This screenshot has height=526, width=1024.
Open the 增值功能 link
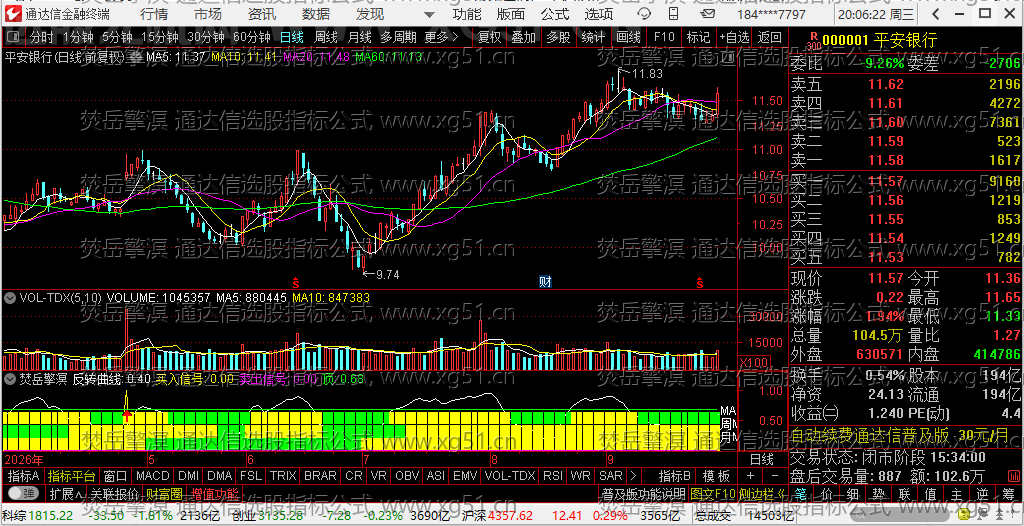coord(215,492)
